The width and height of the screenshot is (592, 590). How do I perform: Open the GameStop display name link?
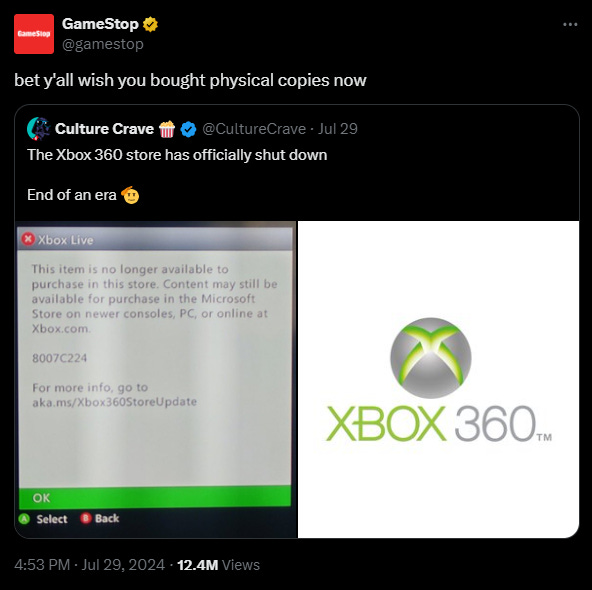100,24
